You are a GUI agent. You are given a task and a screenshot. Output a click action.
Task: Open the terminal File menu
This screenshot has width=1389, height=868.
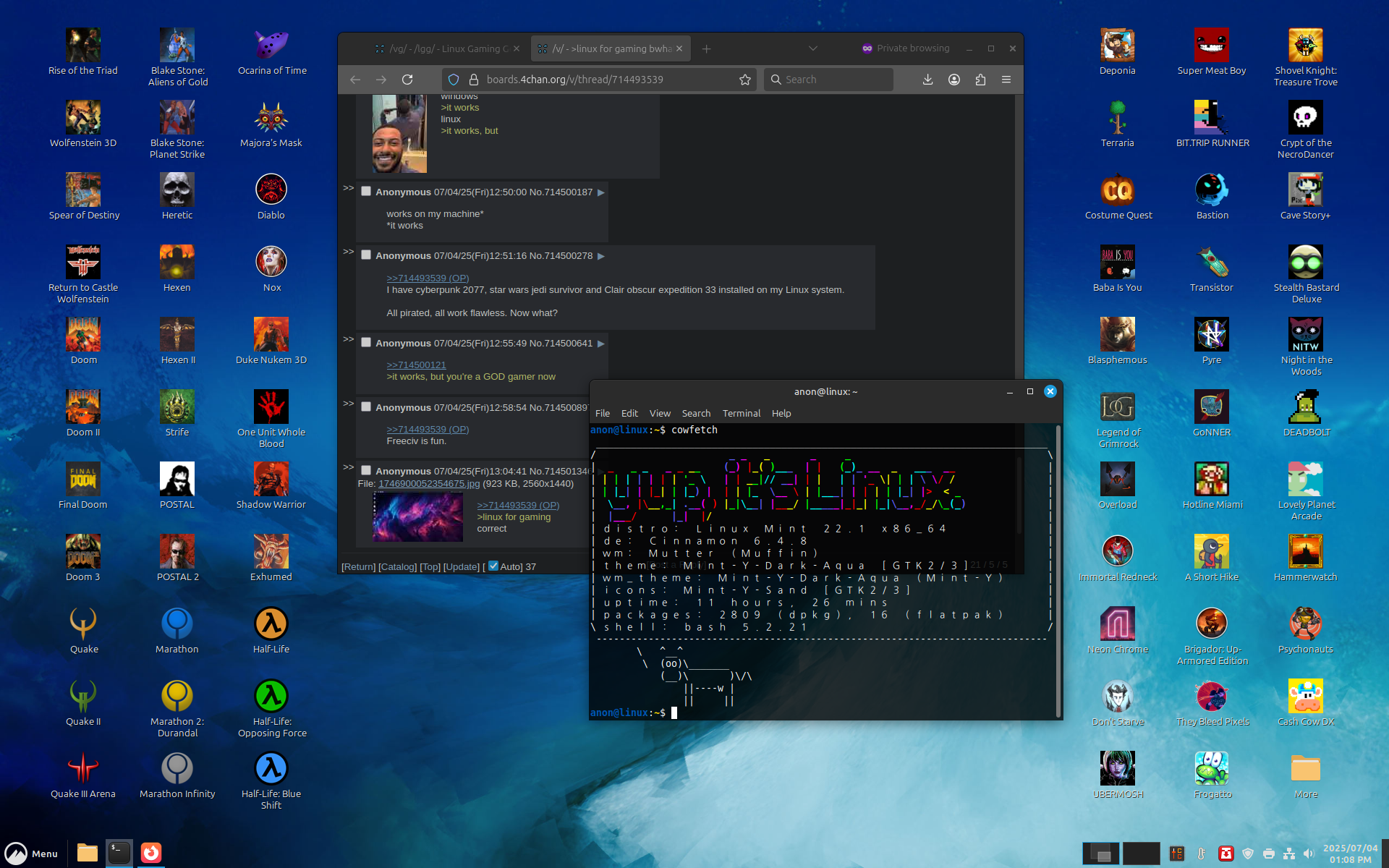603,413
